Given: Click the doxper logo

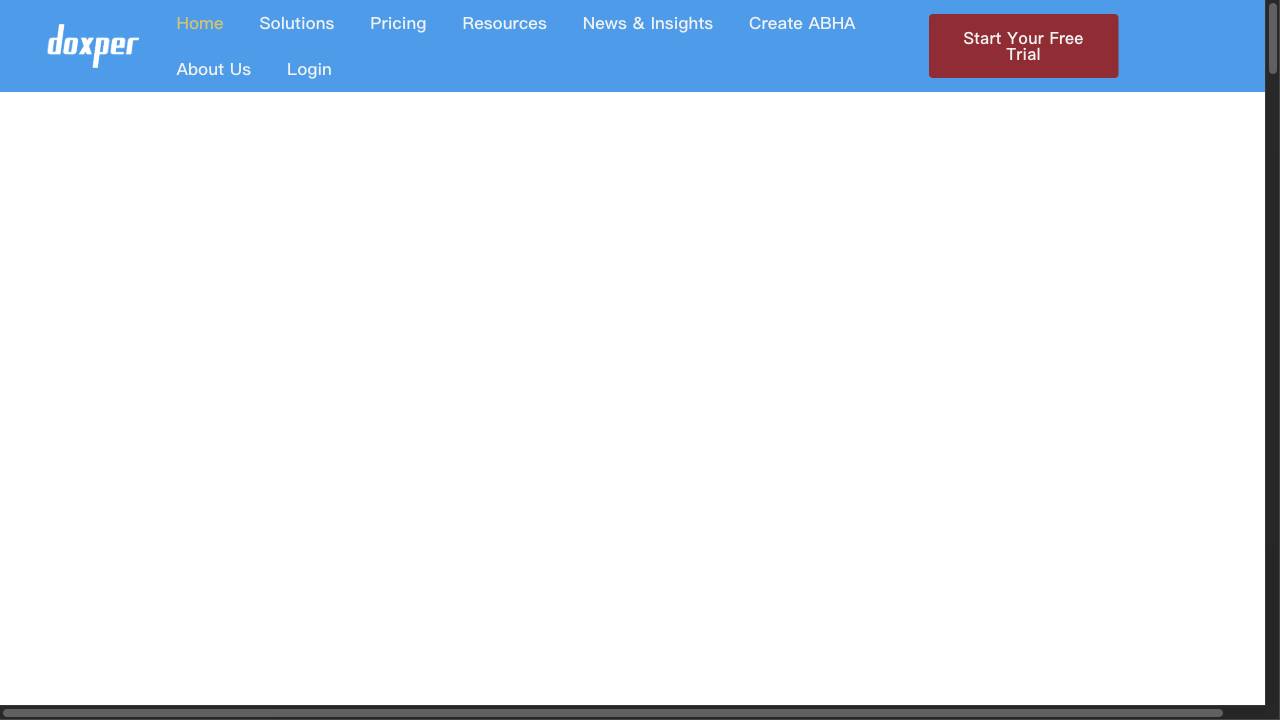Looking at the screenshot, I should click(x=93, y=46).
